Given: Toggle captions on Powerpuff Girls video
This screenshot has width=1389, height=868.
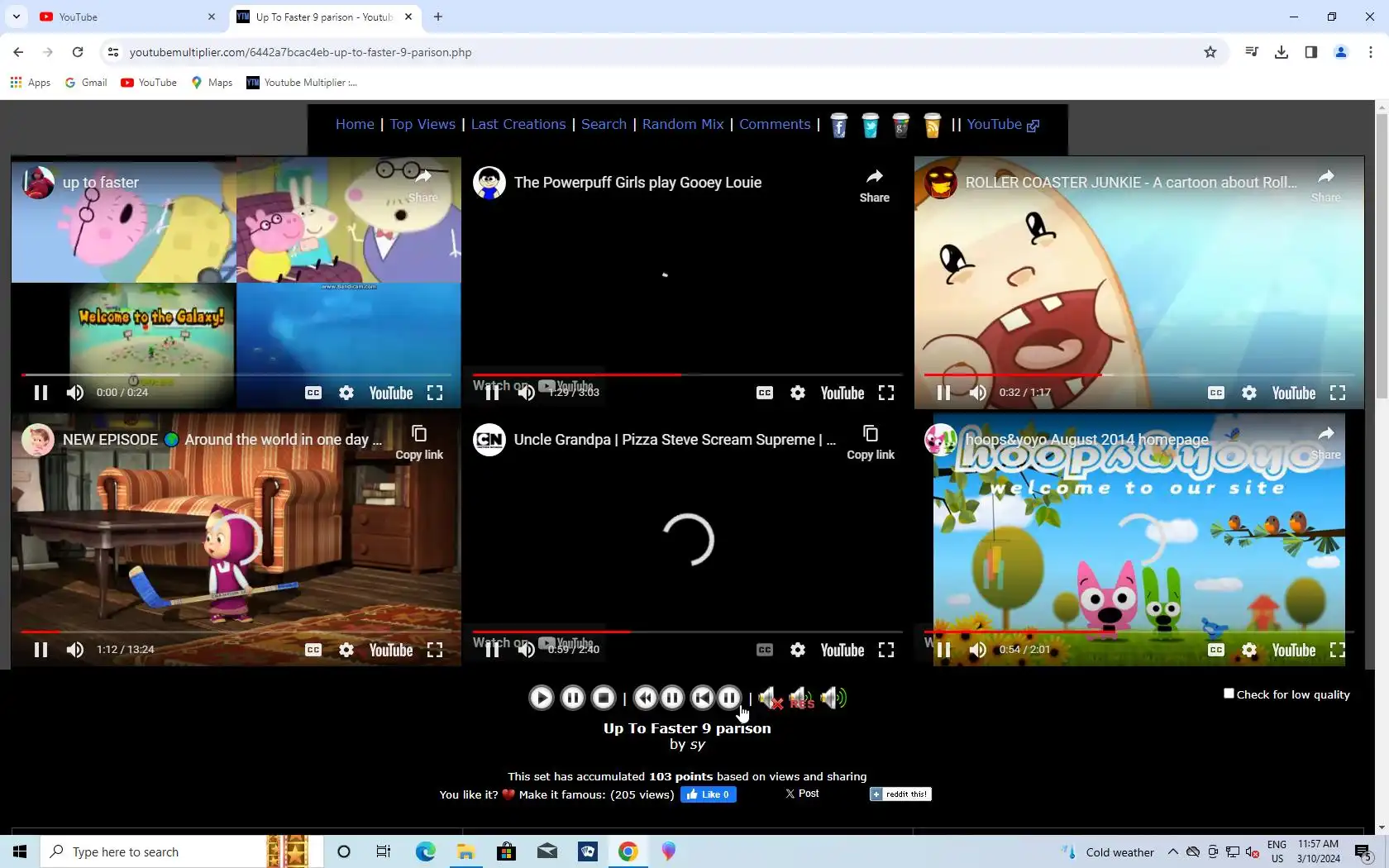Looking at the screenshot, I should click(765, 393).
